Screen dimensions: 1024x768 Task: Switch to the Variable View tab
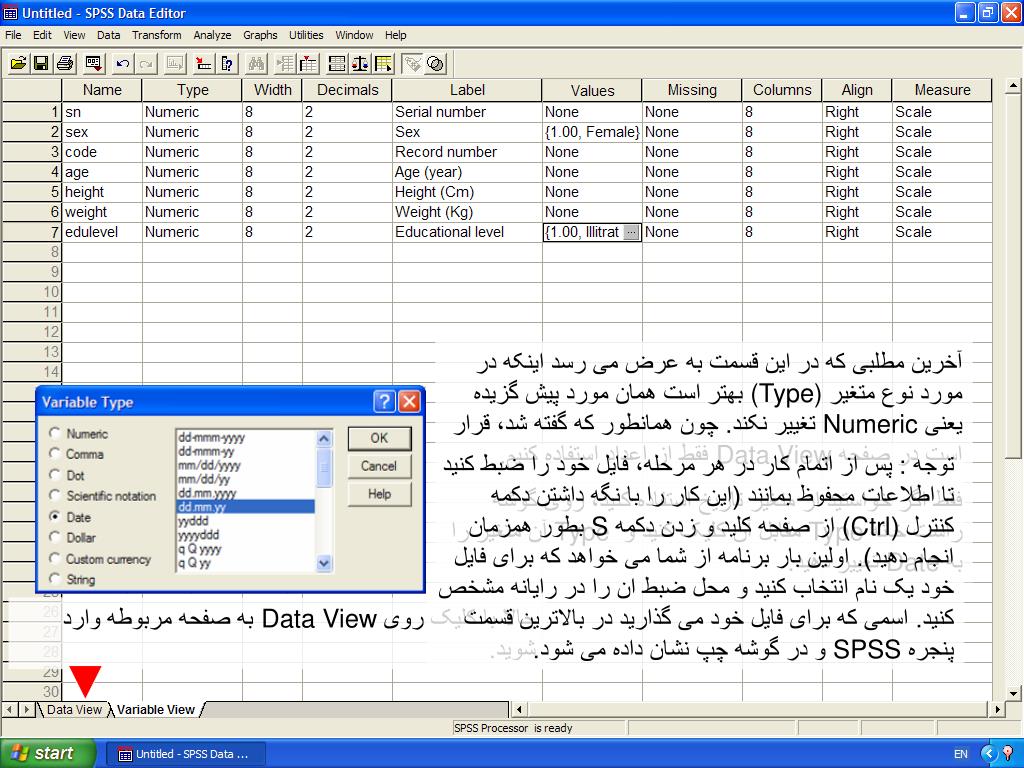(x=156, y=710)
